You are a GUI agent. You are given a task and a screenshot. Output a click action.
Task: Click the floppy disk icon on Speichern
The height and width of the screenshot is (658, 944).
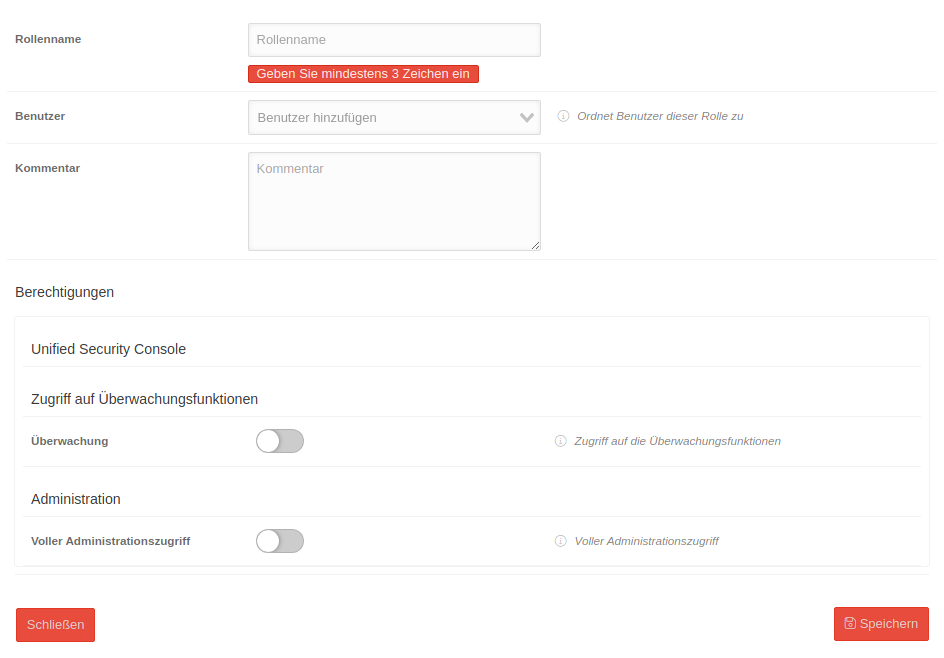850,624
